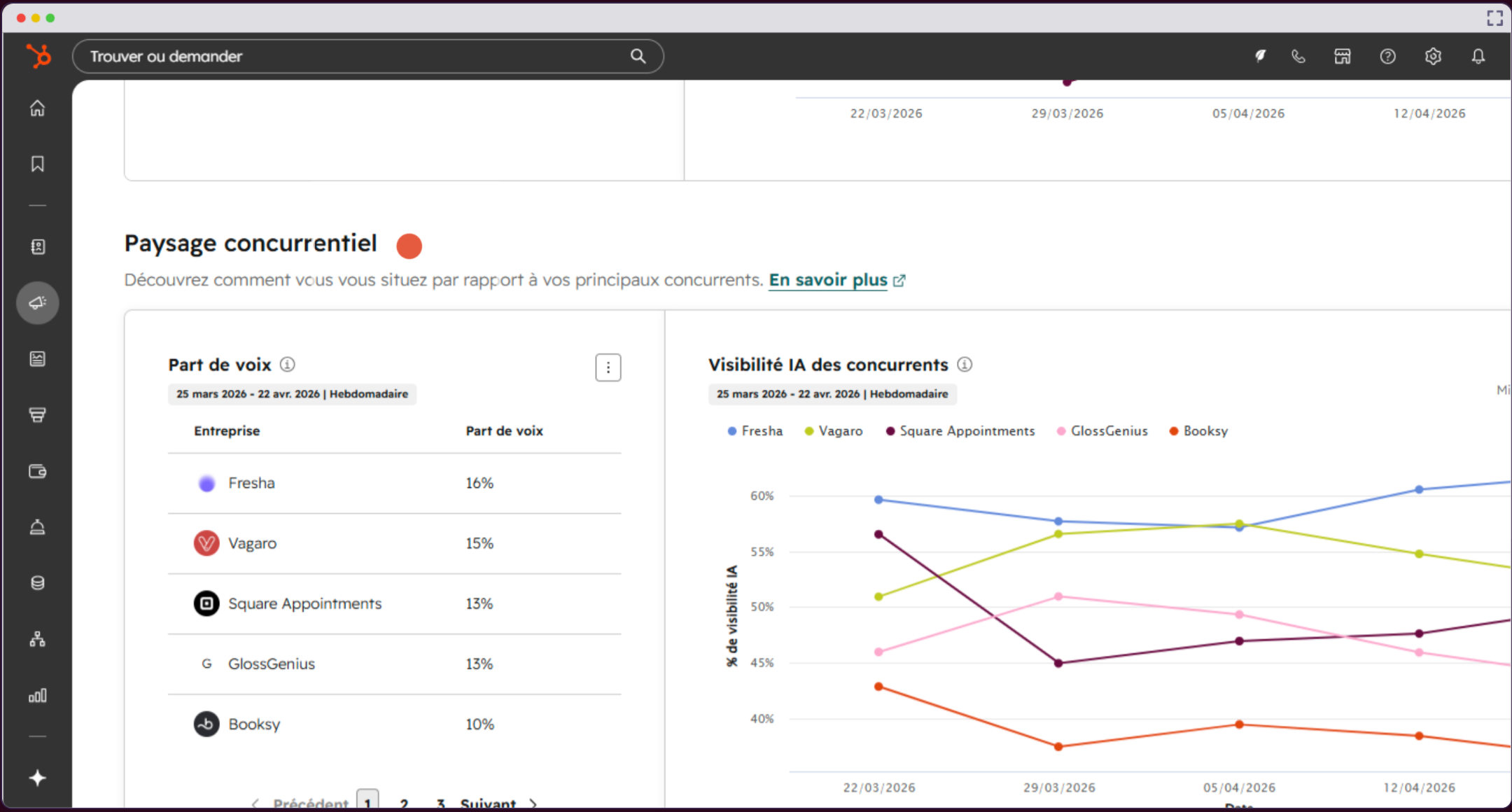Click the Fresha 16% value
Image resolution: width=1512 pixels, height=812 pixels.
pyautogui.click(x=480, y=483)
